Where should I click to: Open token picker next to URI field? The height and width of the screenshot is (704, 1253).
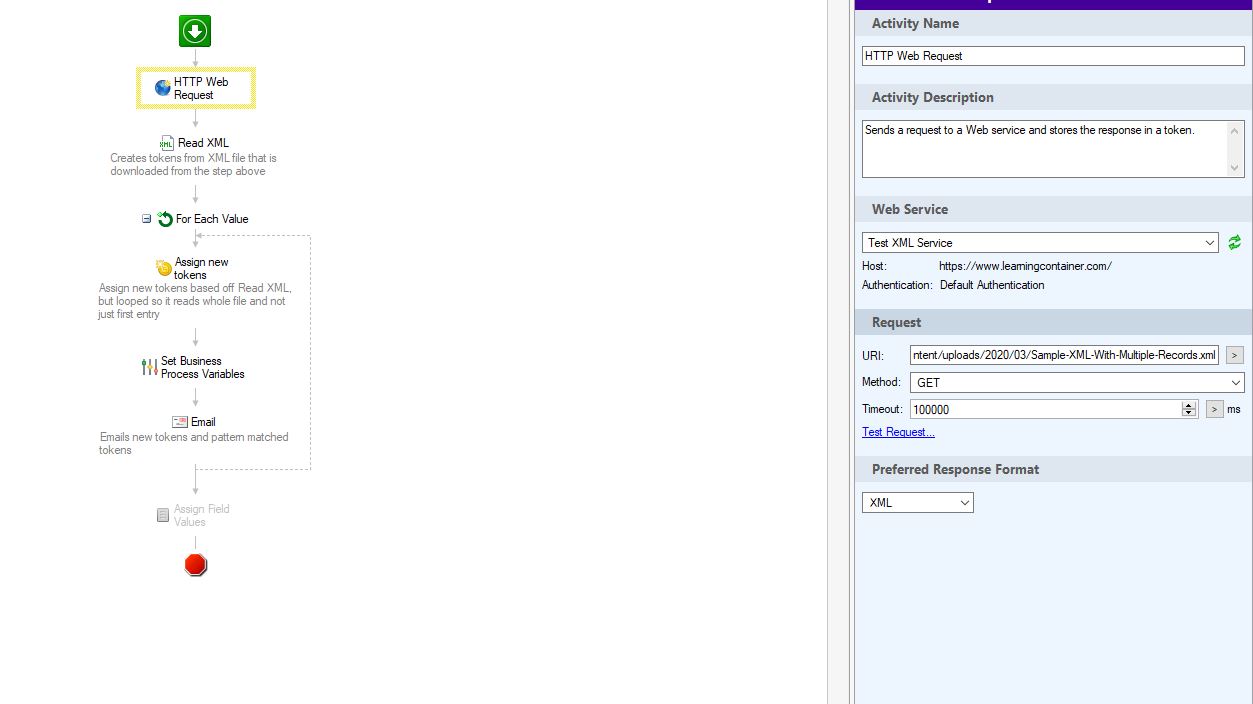tap(1235, 355)
